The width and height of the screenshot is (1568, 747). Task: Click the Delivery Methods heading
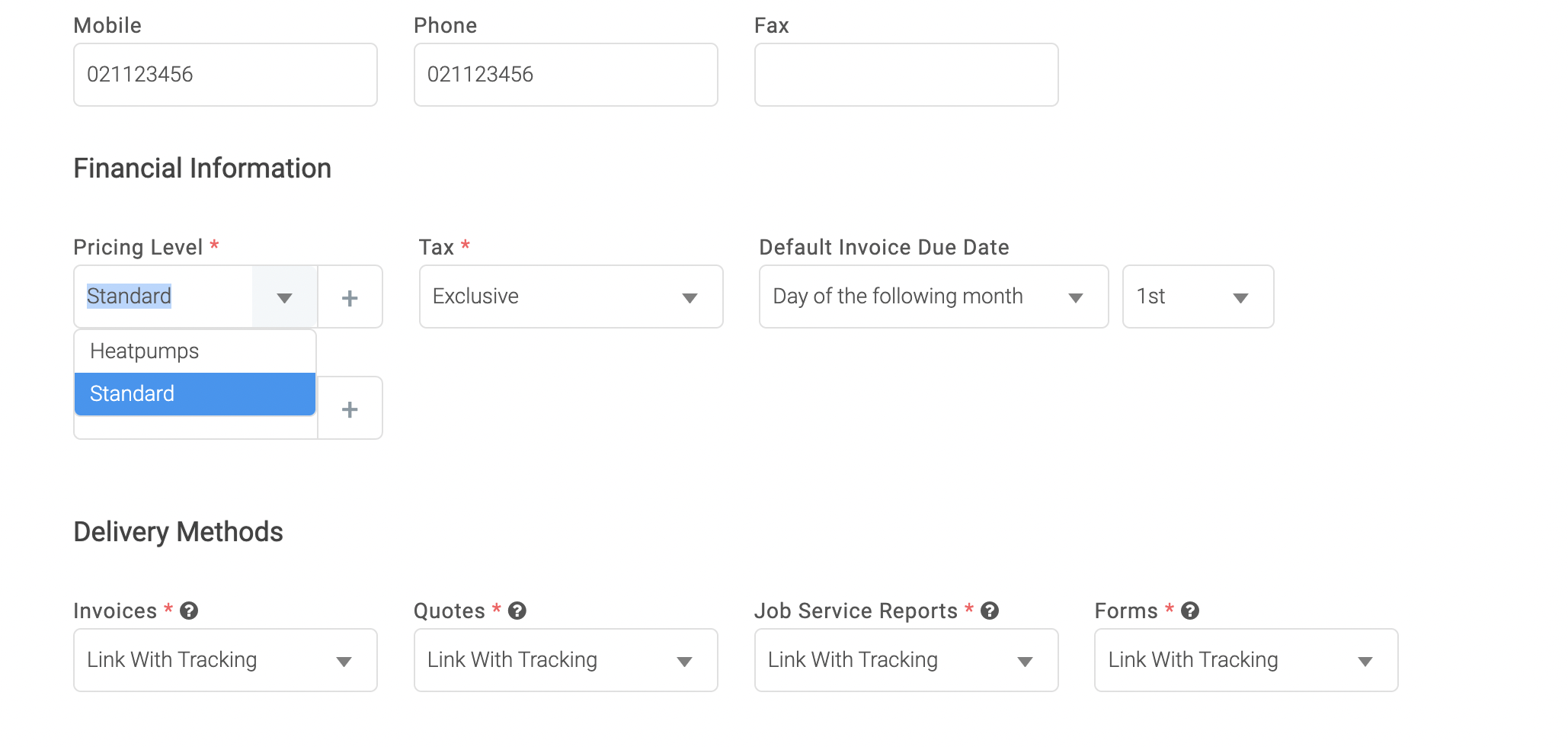(178, 532)
